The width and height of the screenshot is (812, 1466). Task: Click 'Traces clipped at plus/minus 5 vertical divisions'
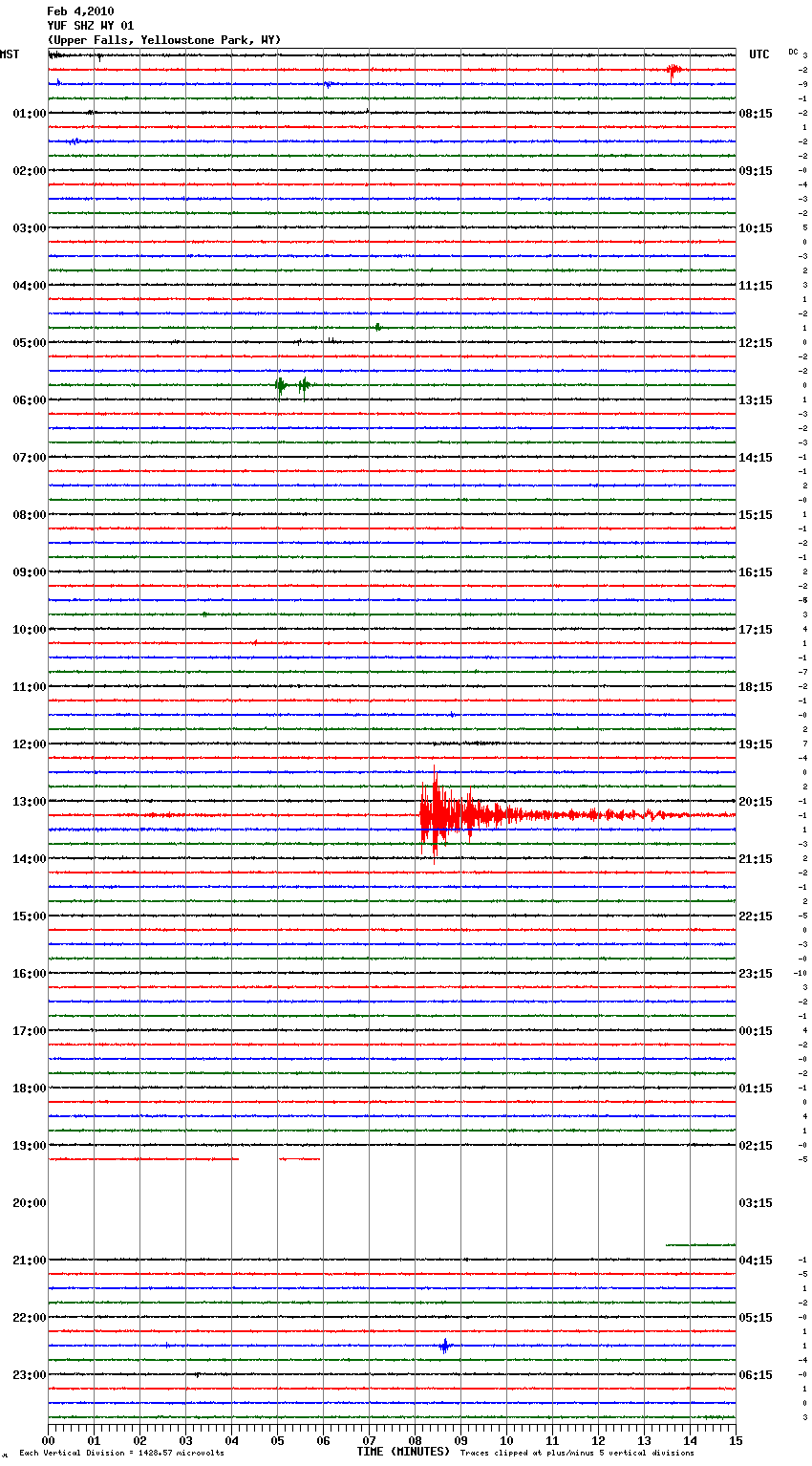(577, 1454)
